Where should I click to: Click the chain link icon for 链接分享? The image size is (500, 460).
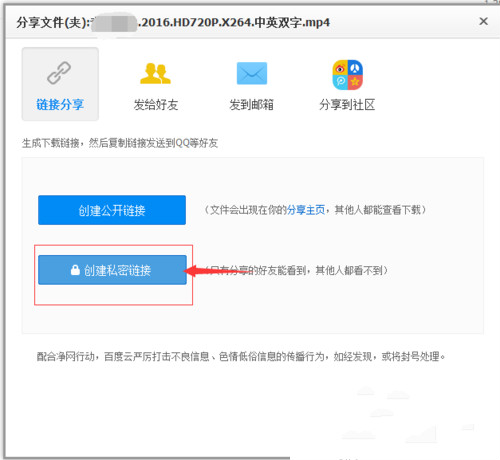coord(59,73)
